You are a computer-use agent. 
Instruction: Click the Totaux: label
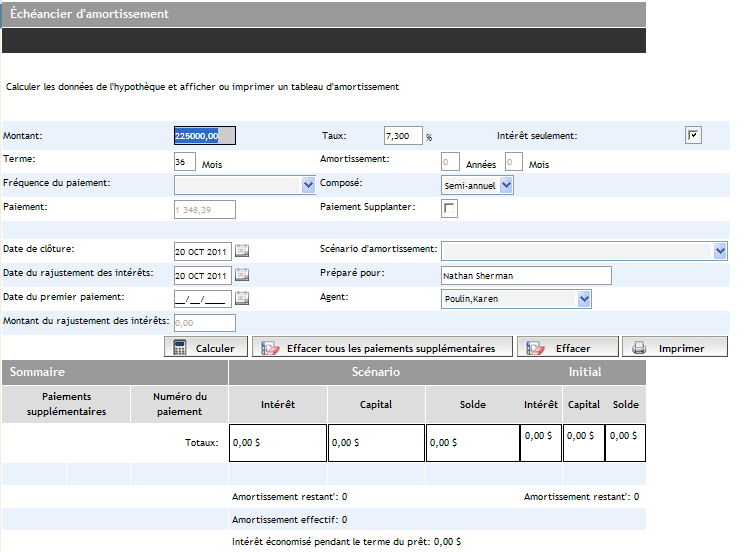coord(202,443)
